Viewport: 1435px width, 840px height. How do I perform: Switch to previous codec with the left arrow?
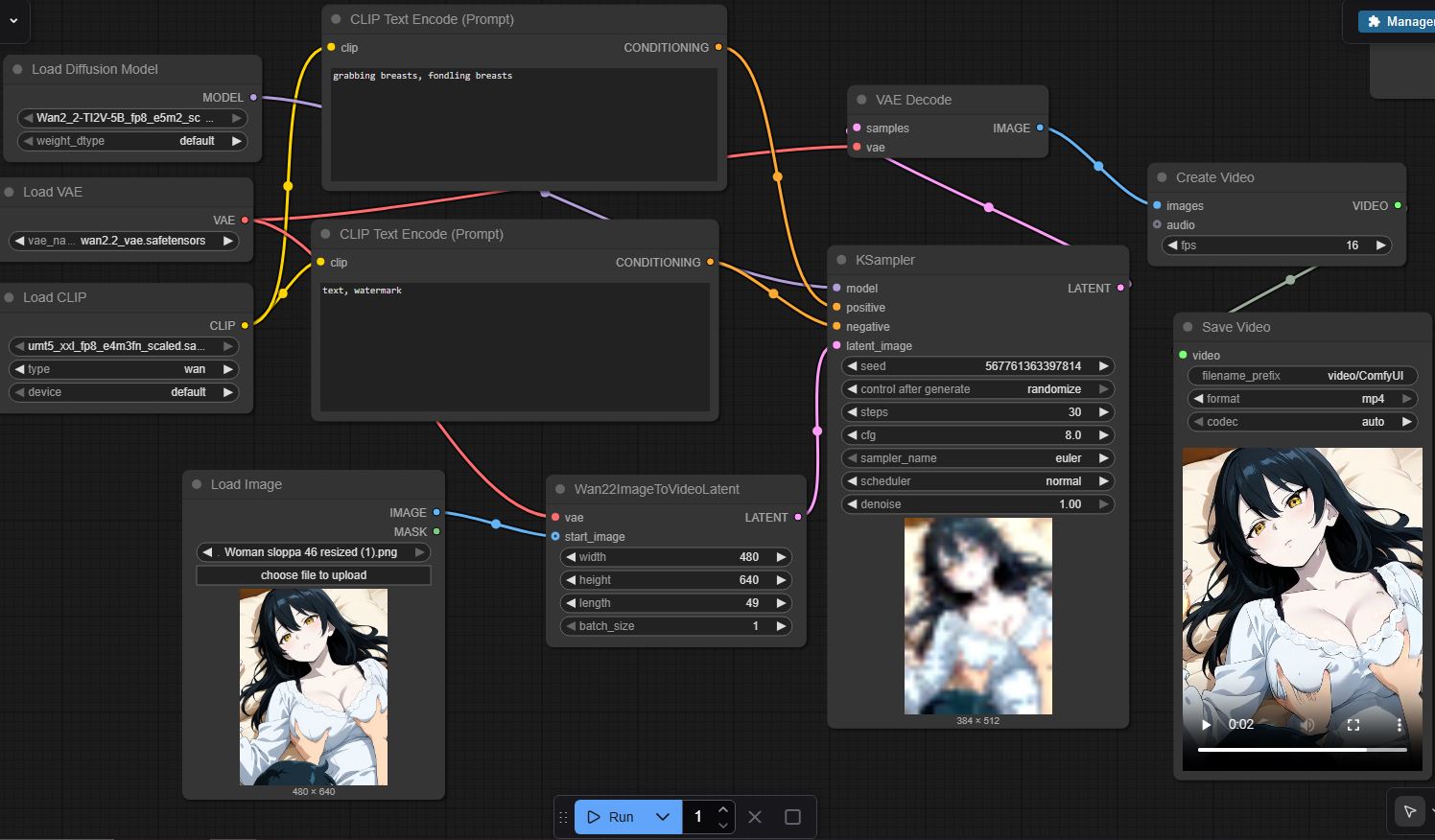[x=1199, y=422]
